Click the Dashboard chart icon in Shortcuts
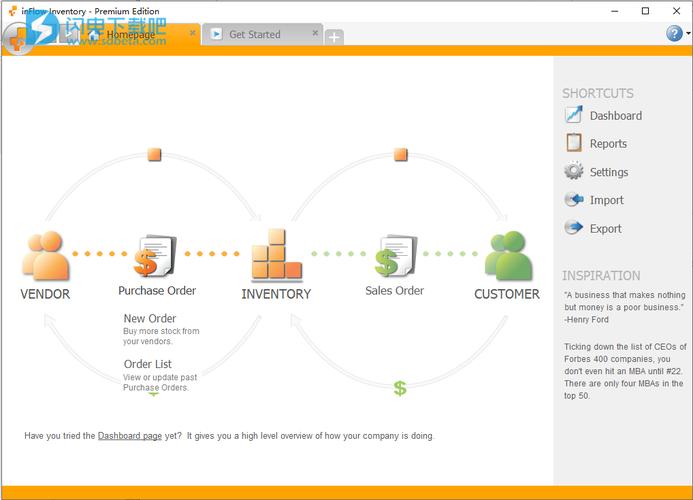 pyautogui.click(x=574, y=115)
